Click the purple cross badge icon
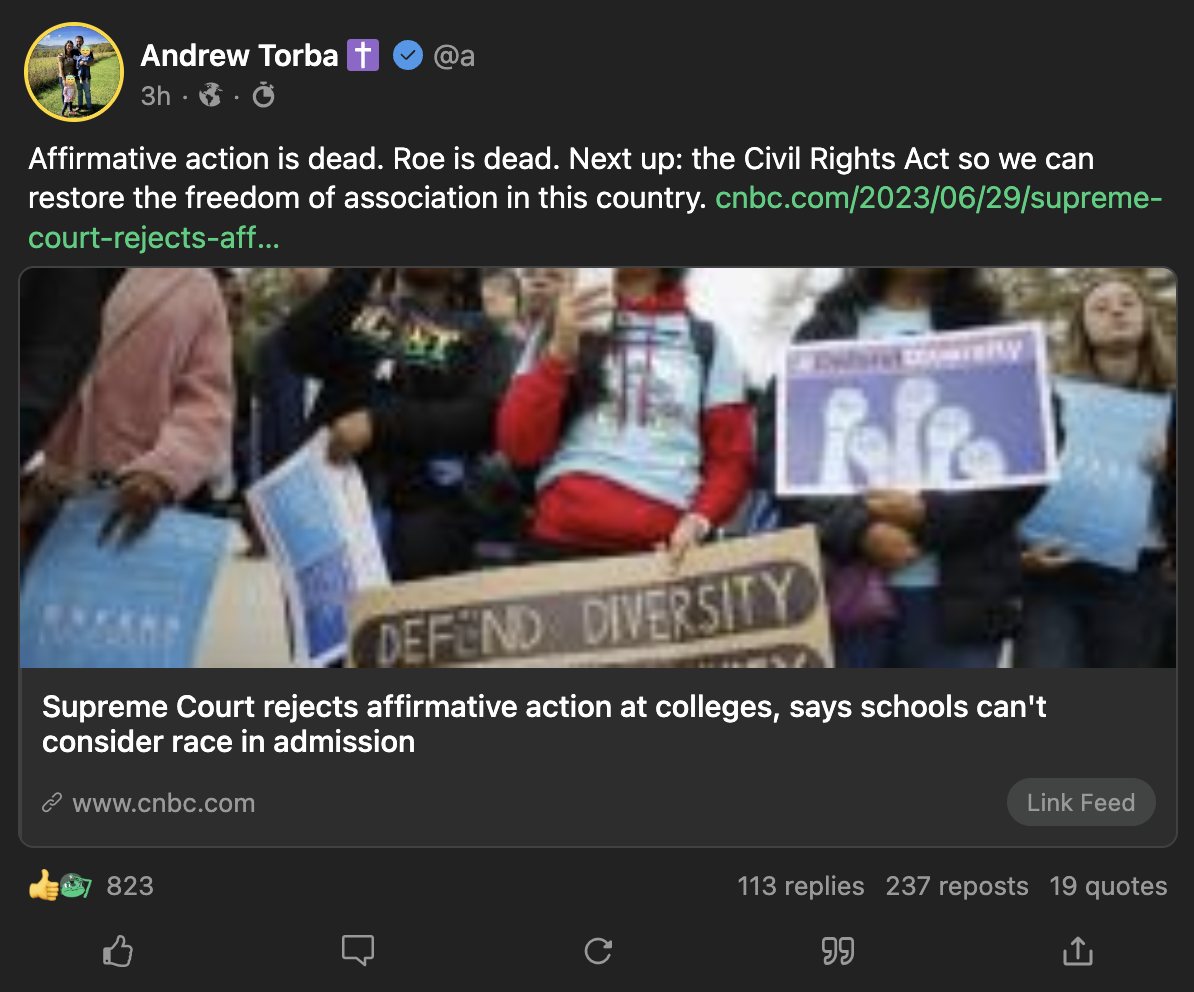This screenshot has width=1194, height=992. click(x=363, y=56)
